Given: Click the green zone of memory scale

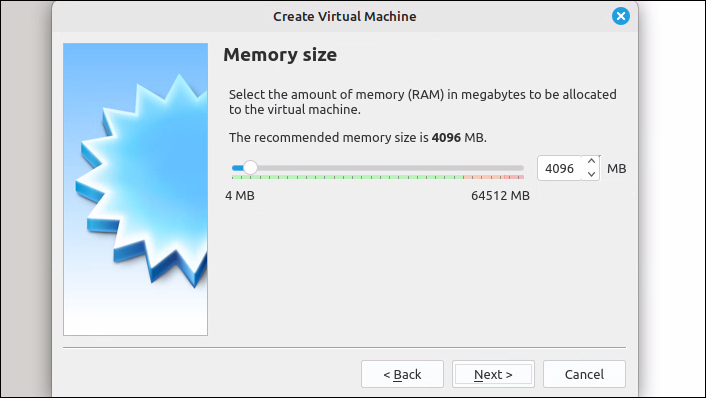Looking at the screenshot, I should pyautogui.click(x=348, y=177).
